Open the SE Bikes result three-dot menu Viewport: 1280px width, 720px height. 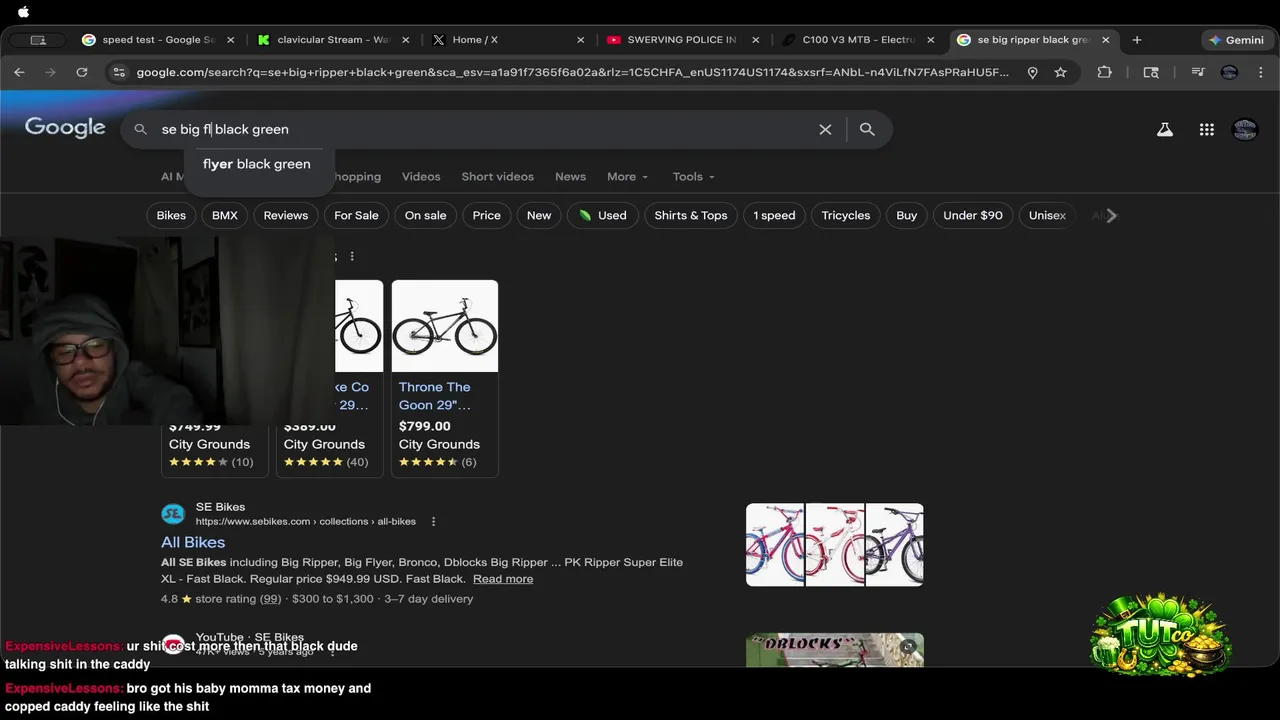pos(433,522)
